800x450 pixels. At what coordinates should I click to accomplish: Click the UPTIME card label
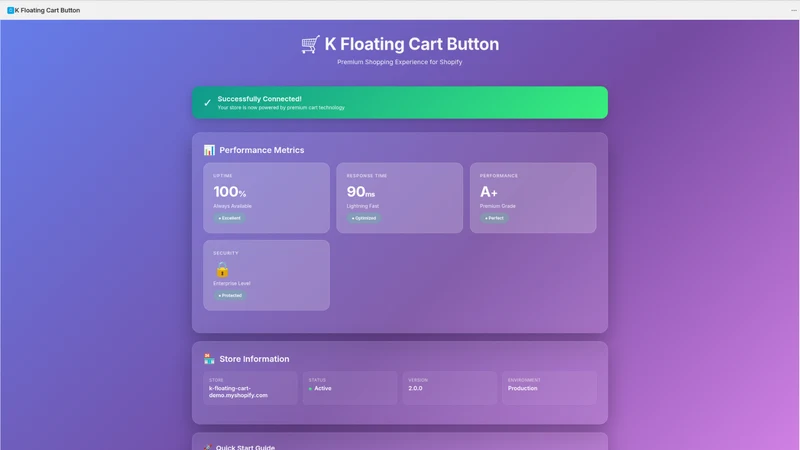click(x=223, y=176)
